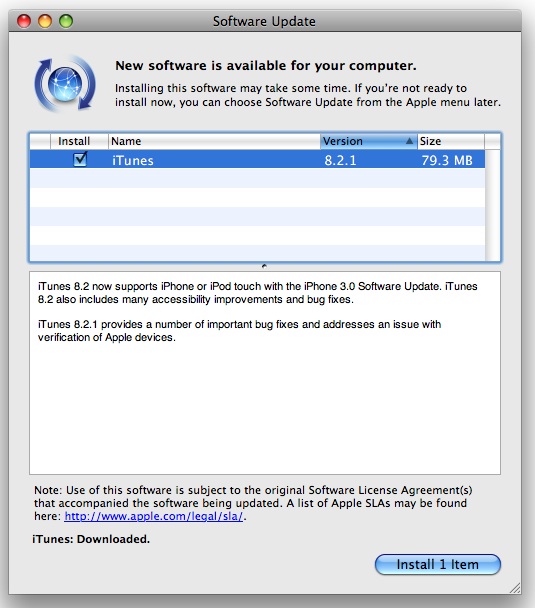The height and width of the screenshot is (608, 535).
Task: Click the split pane divider handle
Action: tap(264, 266)
